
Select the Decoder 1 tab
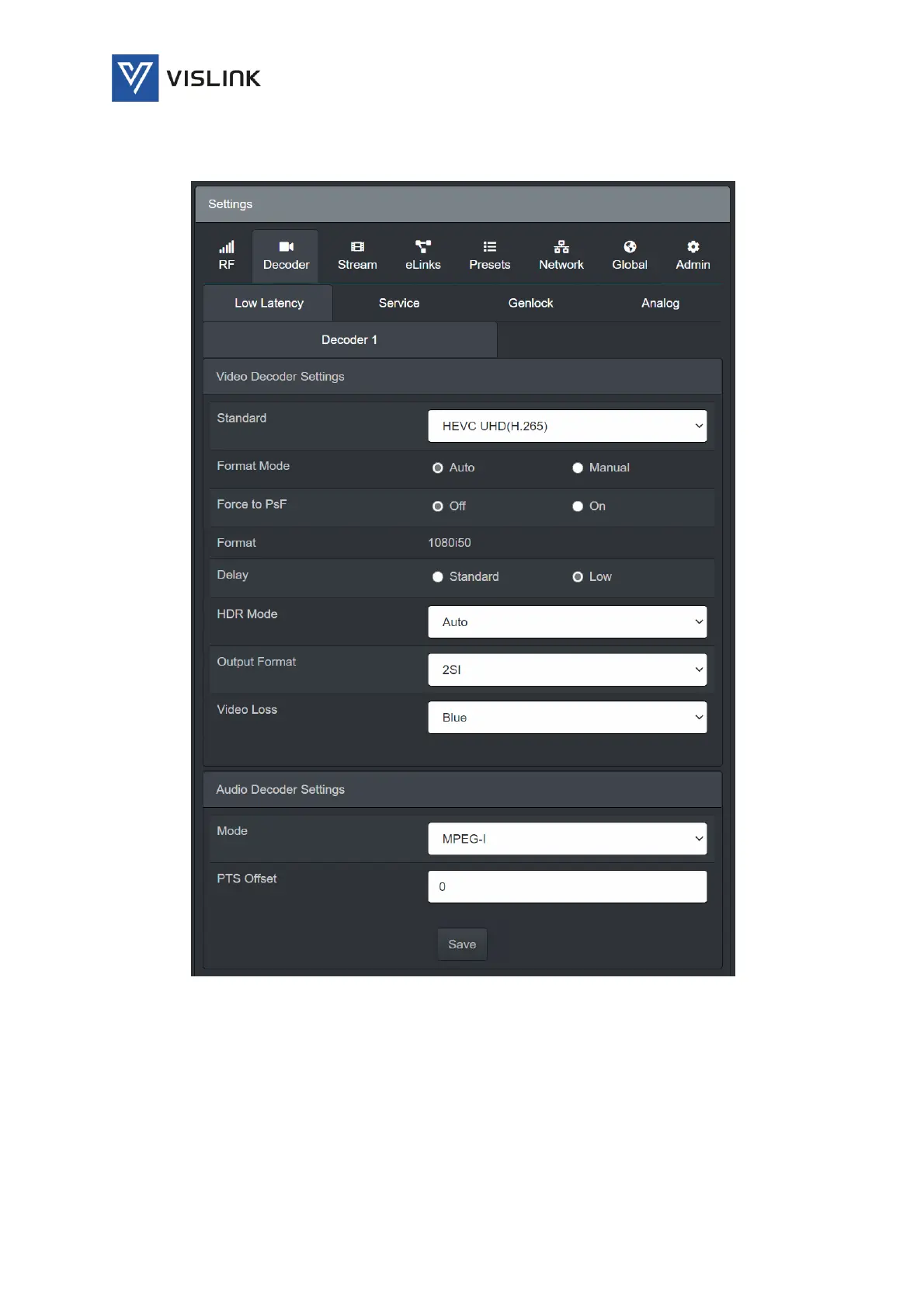point(349,340)
